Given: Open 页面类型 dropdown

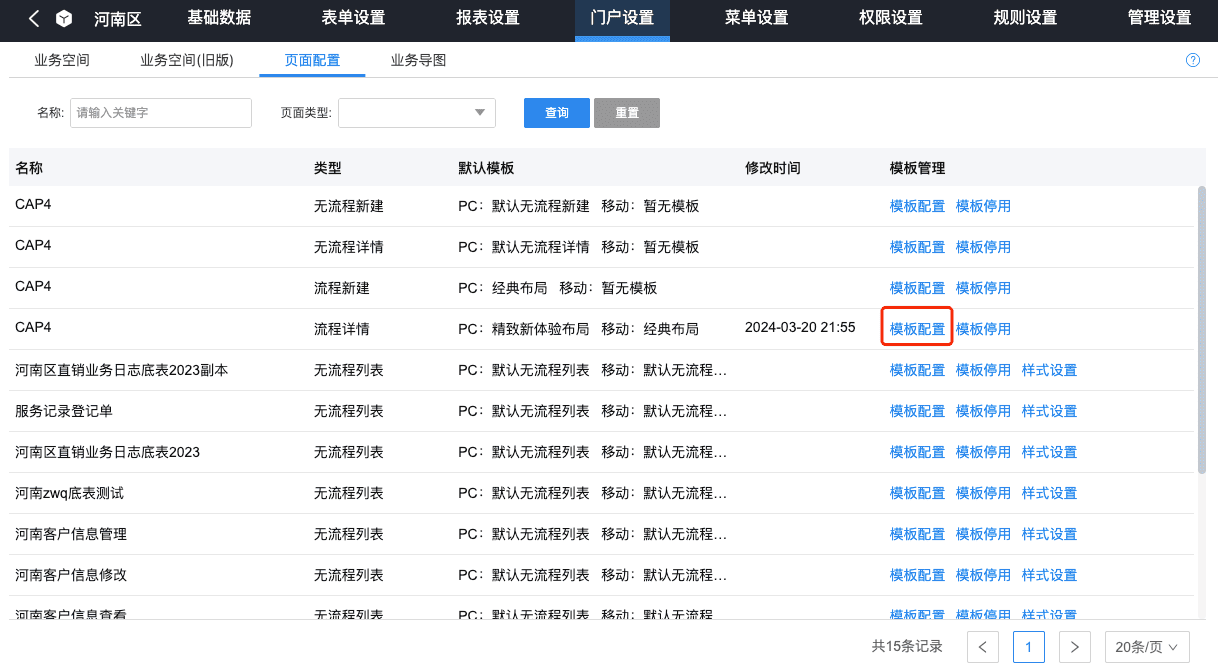Looking at the screenshot, I should click(417, 113).
